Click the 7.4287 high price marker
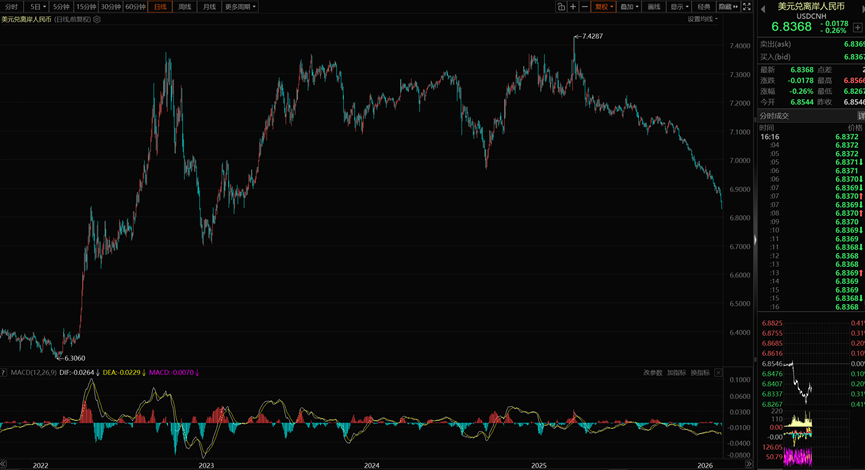This screenshot has height=470, width=865. point(593,36)
